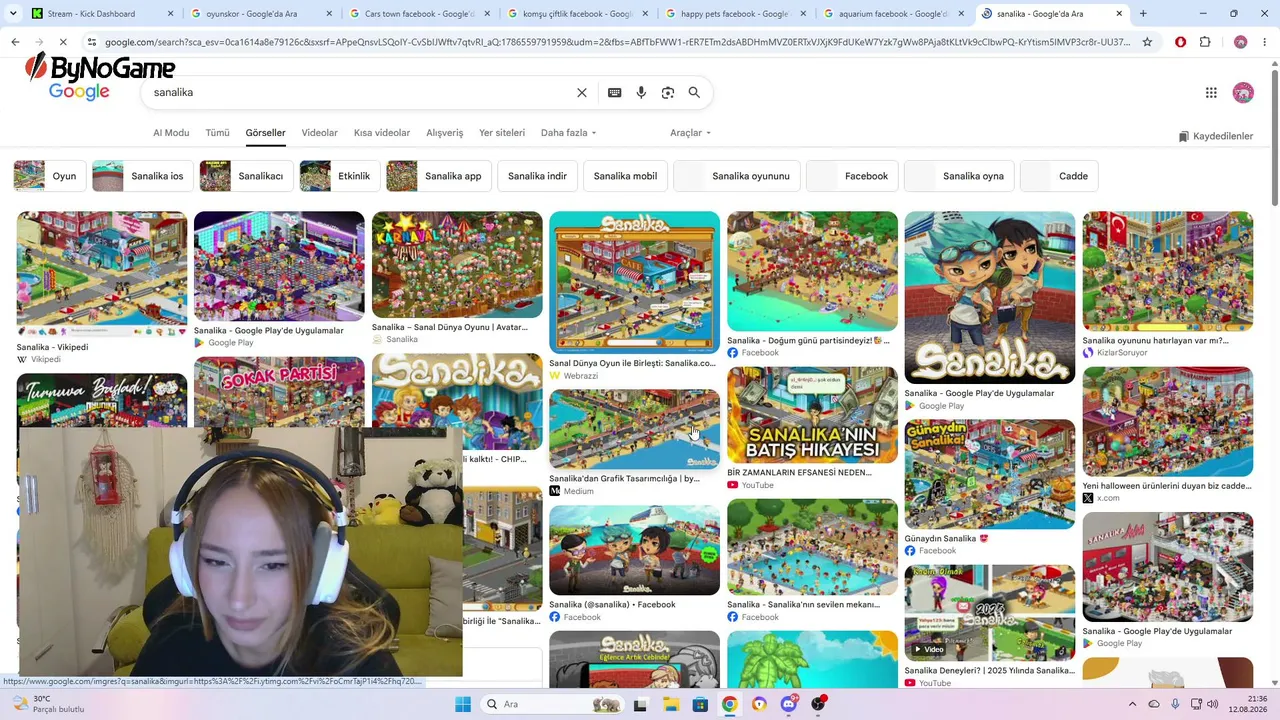
Task: Open the Chrome icon in the taskbar
Action: click(730, 704)
